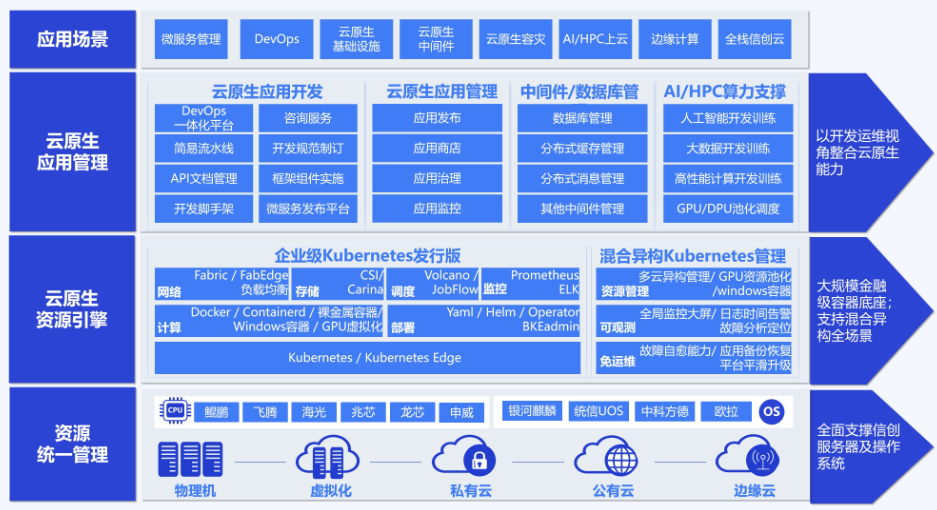Click the 云原生资源引擎 side label
This screenshot has height=510, width=937.
[72, 309]
